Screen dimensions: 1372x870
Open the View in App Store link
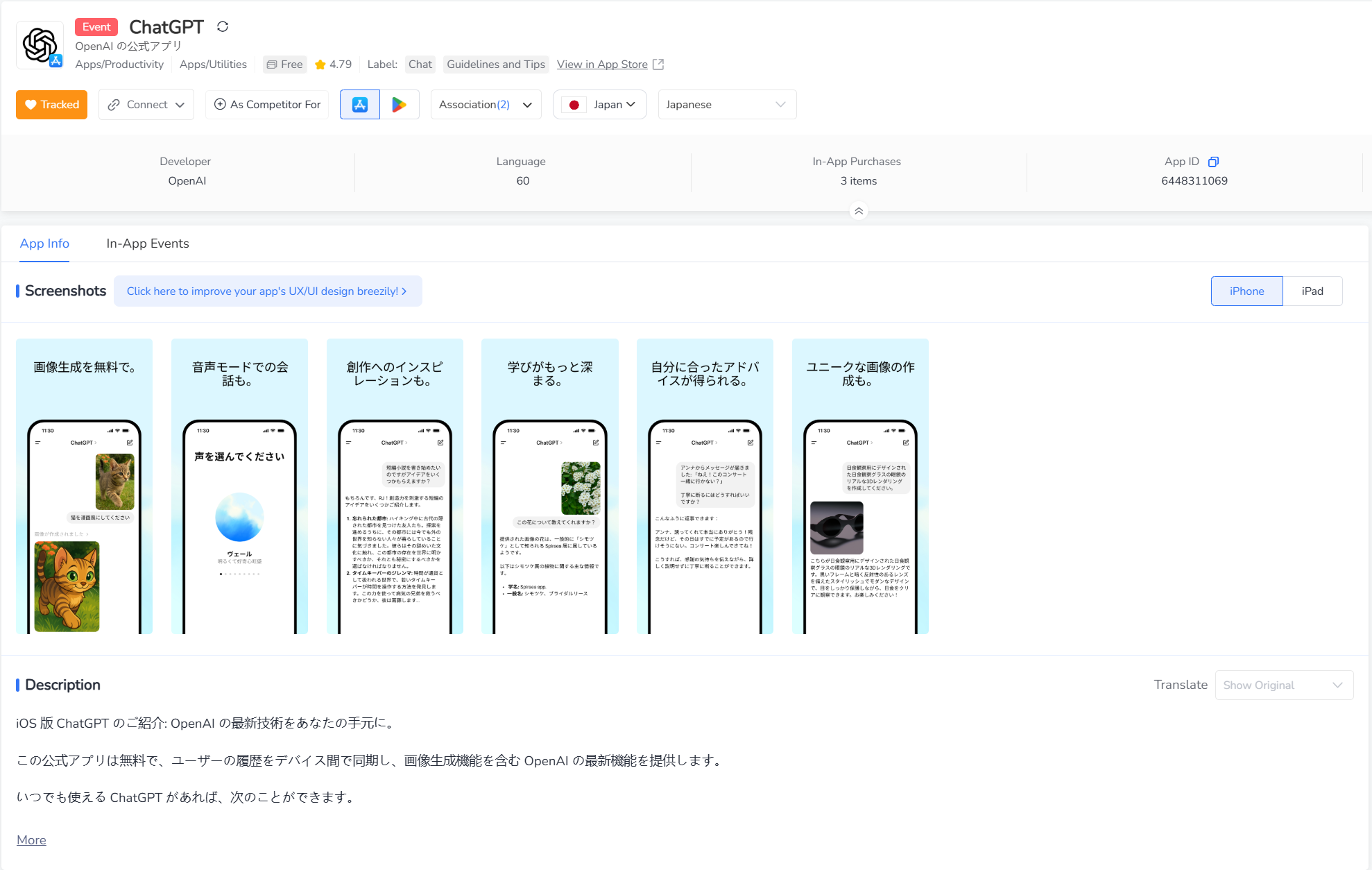coord(602,65)
